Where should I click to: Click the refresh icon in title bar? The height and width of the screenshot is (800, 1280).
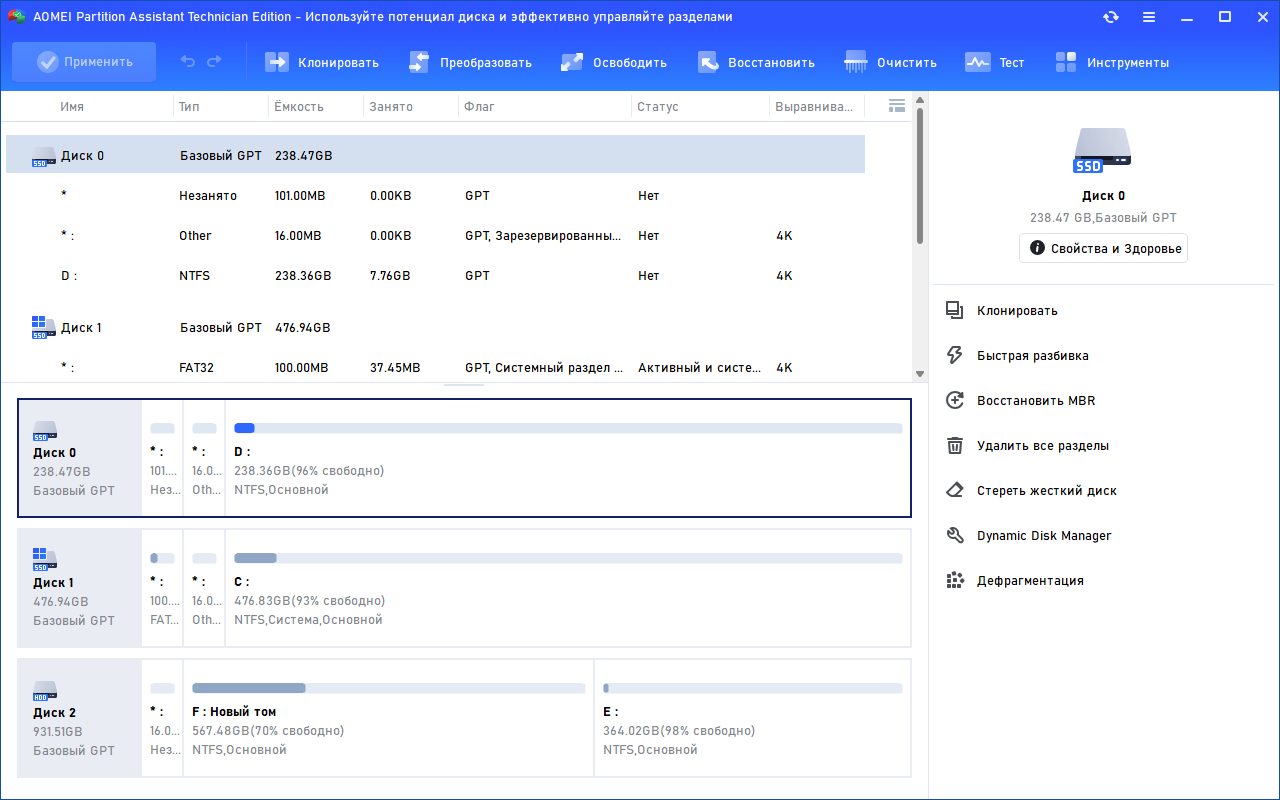pos(1111,17)
